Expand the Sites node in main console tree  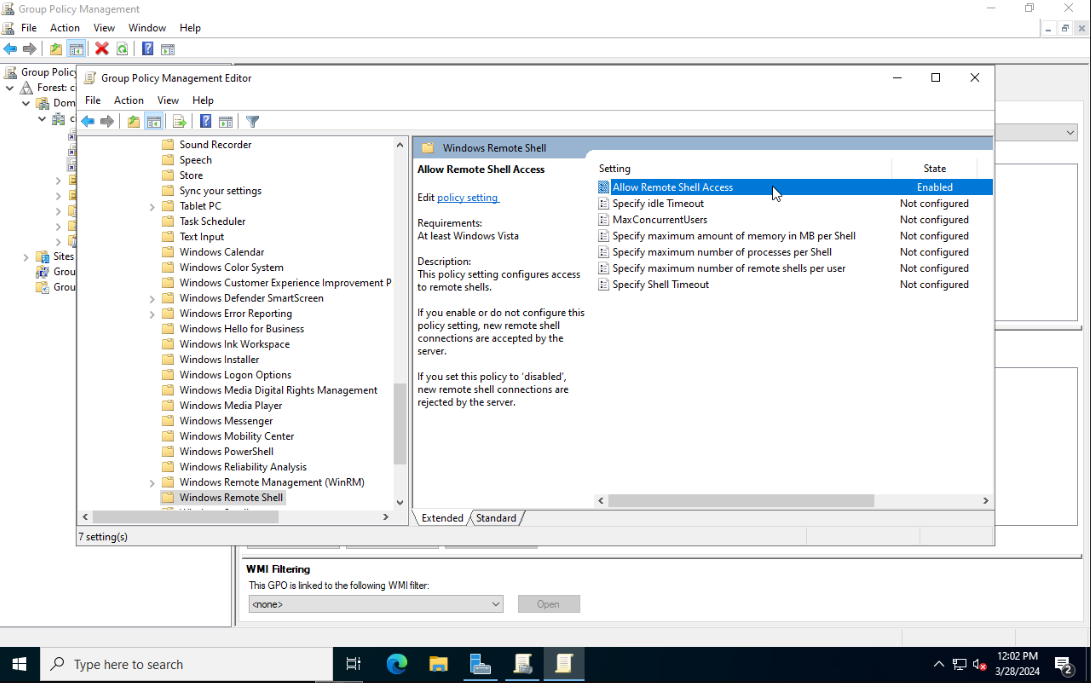[x=26, y=257]
